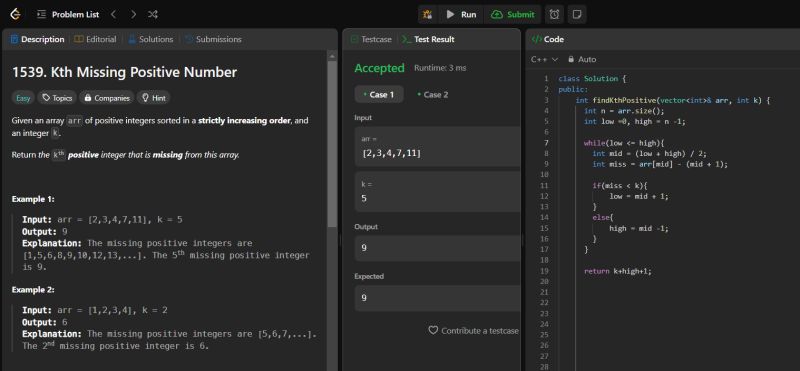This screenshot has height=371, width=800.
Task: Submit the solution
Action: (x=512, y=14)
